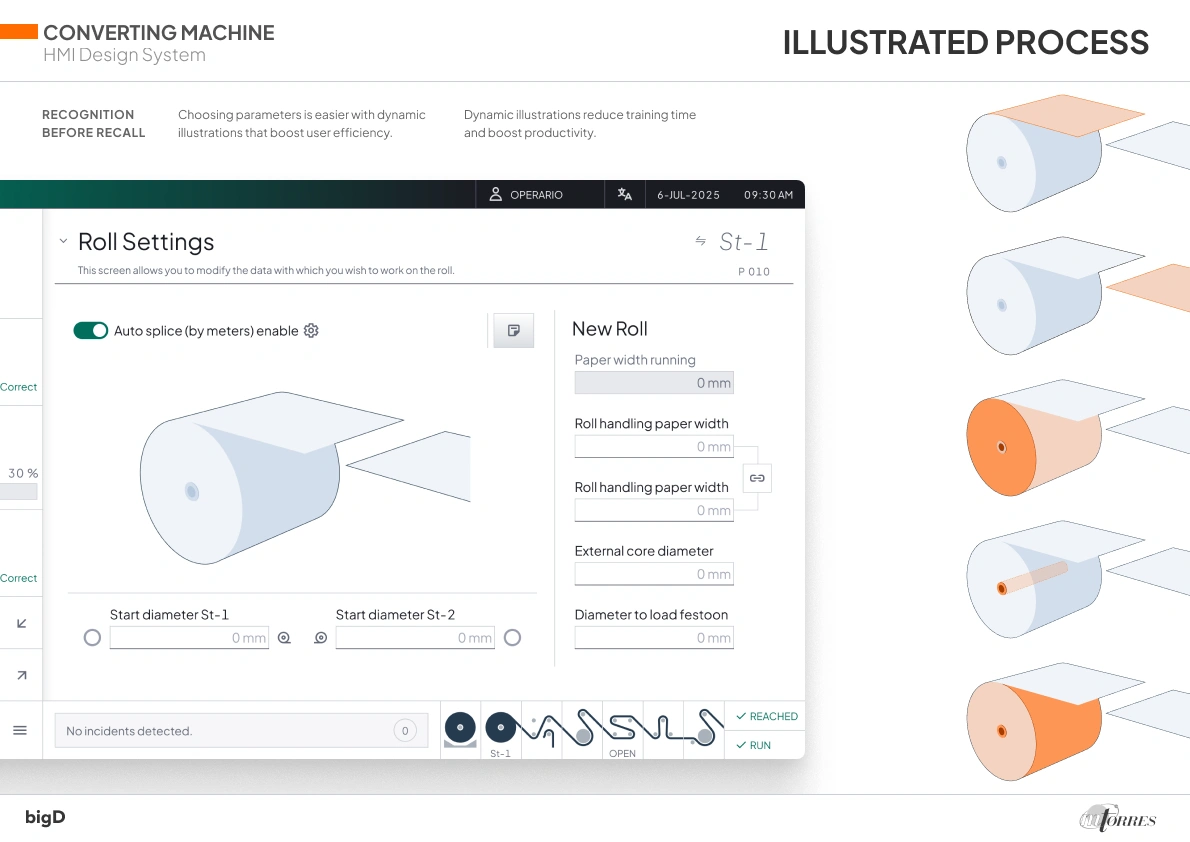Select the Start diameter St-1 radio button
The image size is (1190, 842).
[x=92, y=638]
